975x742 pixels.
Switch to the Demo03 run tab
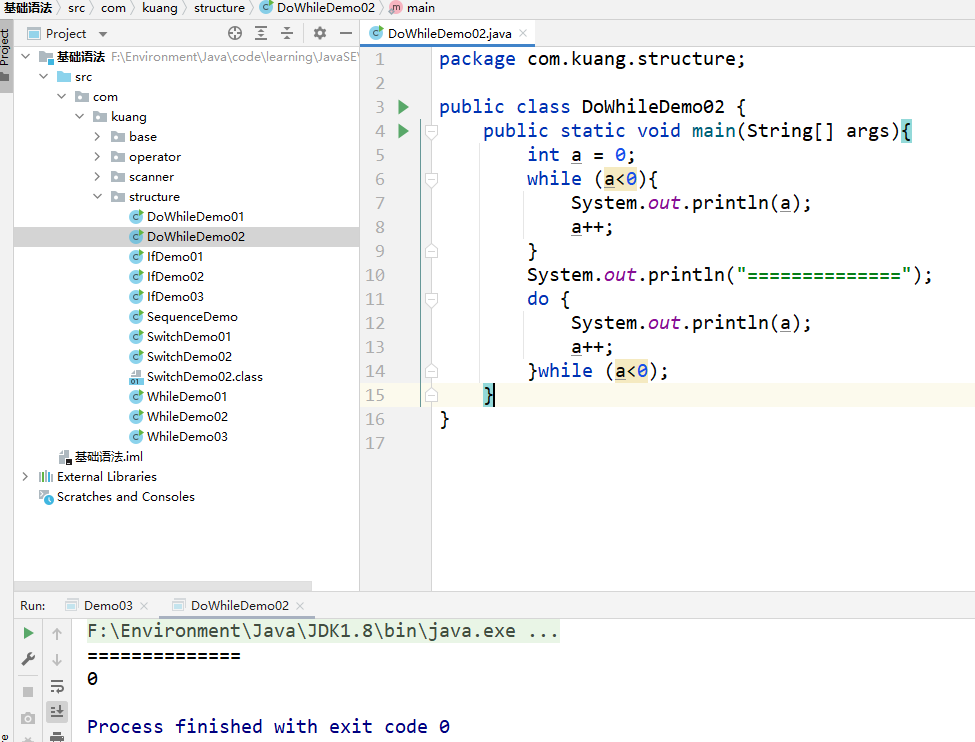(x=107, y=605)
